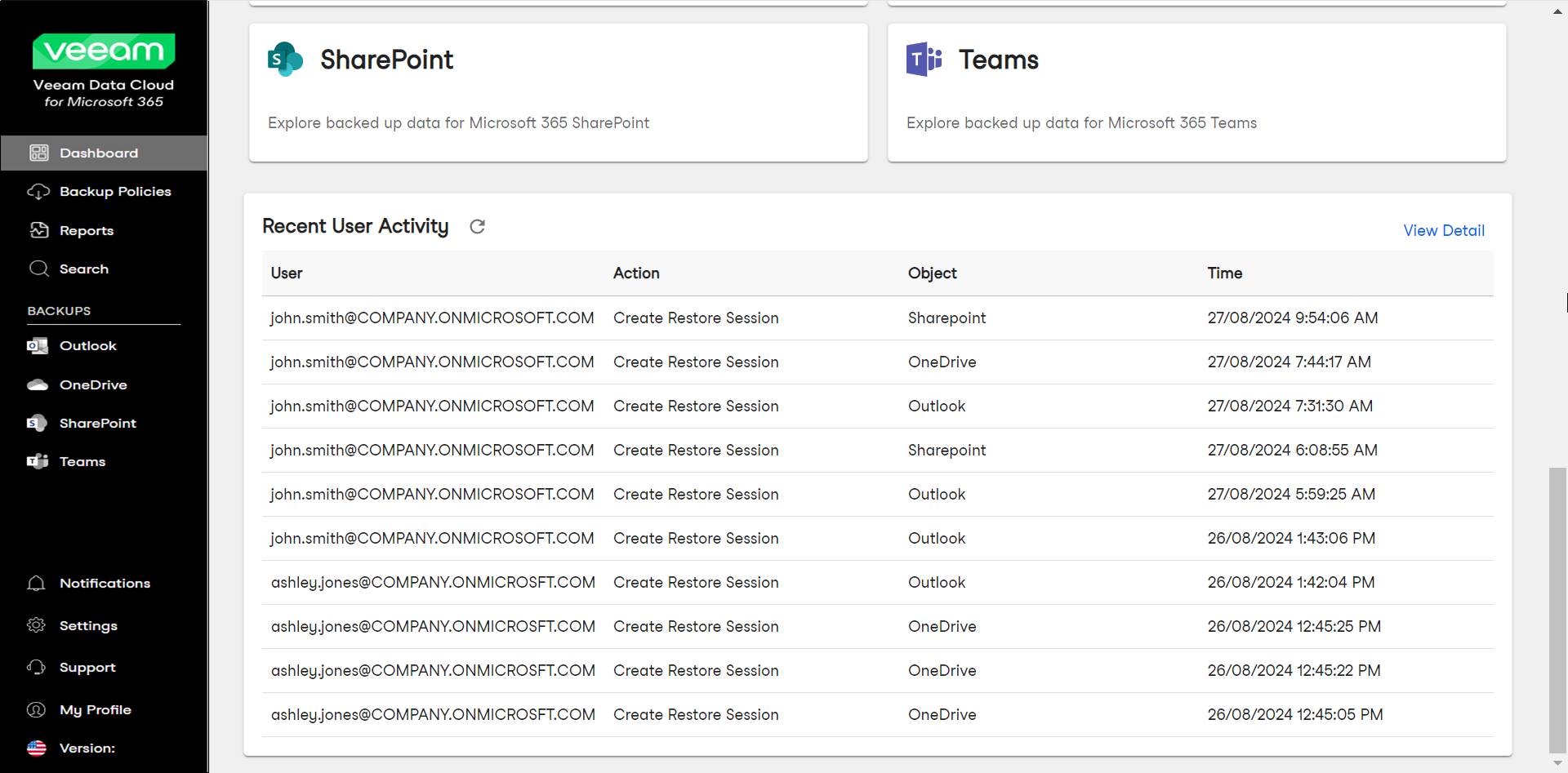Image resolution: width=1568 pixels, height=773 pixels.
Task: Click time 26/08/2024 1:43:06 PM
Action: pos(1291,538)
